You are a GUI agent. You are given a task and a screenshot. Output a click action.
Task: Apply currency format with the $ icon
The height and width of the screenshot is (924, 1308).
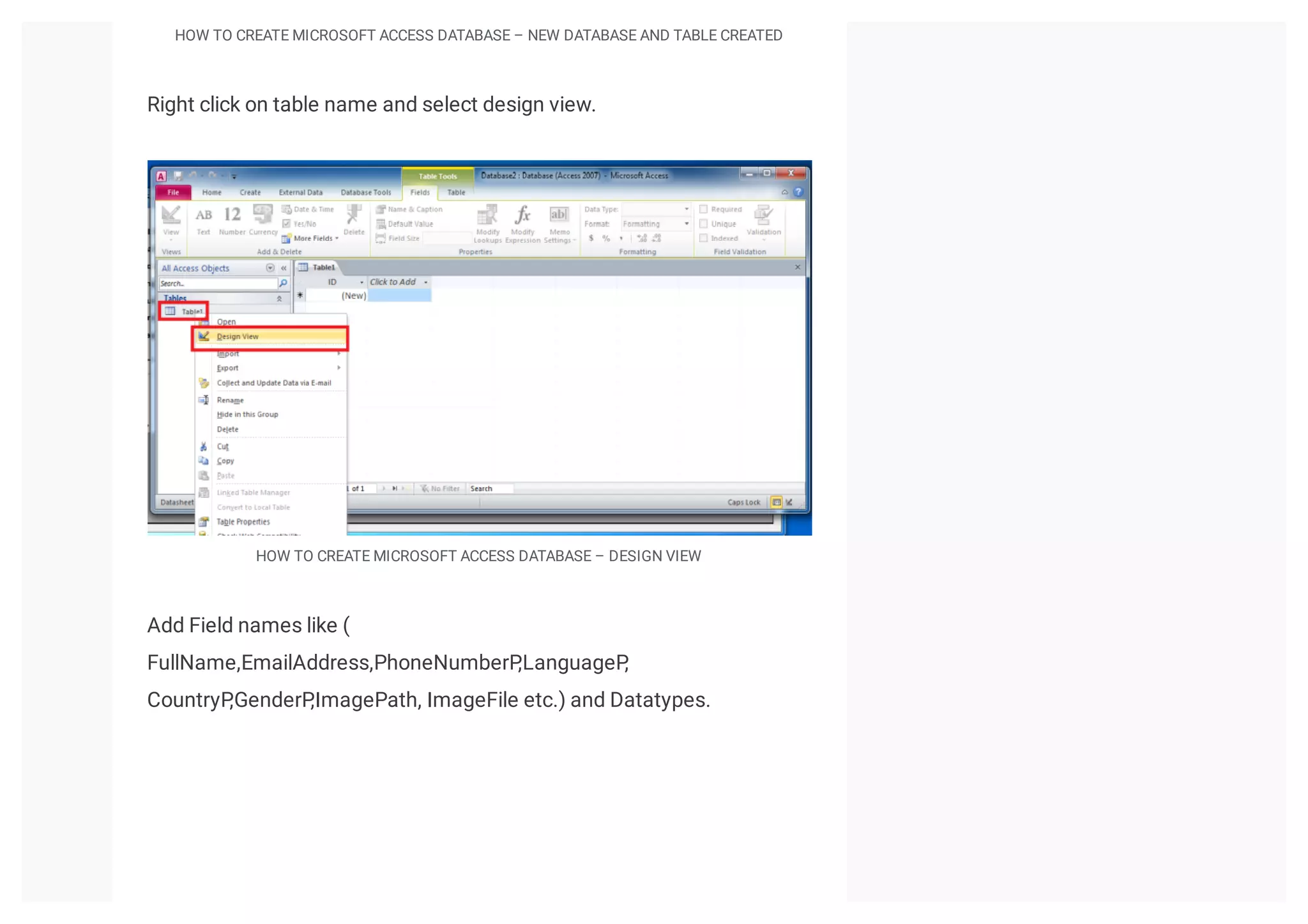tap(591, 238)
